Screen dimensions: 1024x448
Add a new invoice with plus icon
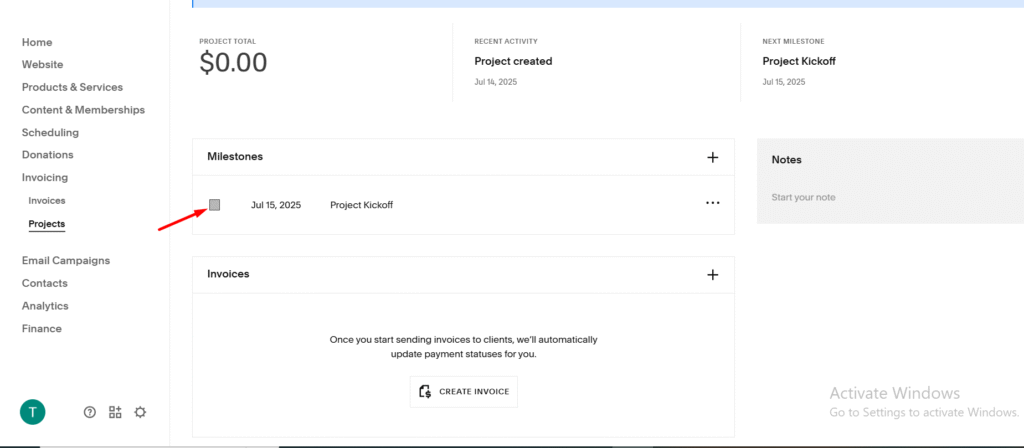pos(712,274)
